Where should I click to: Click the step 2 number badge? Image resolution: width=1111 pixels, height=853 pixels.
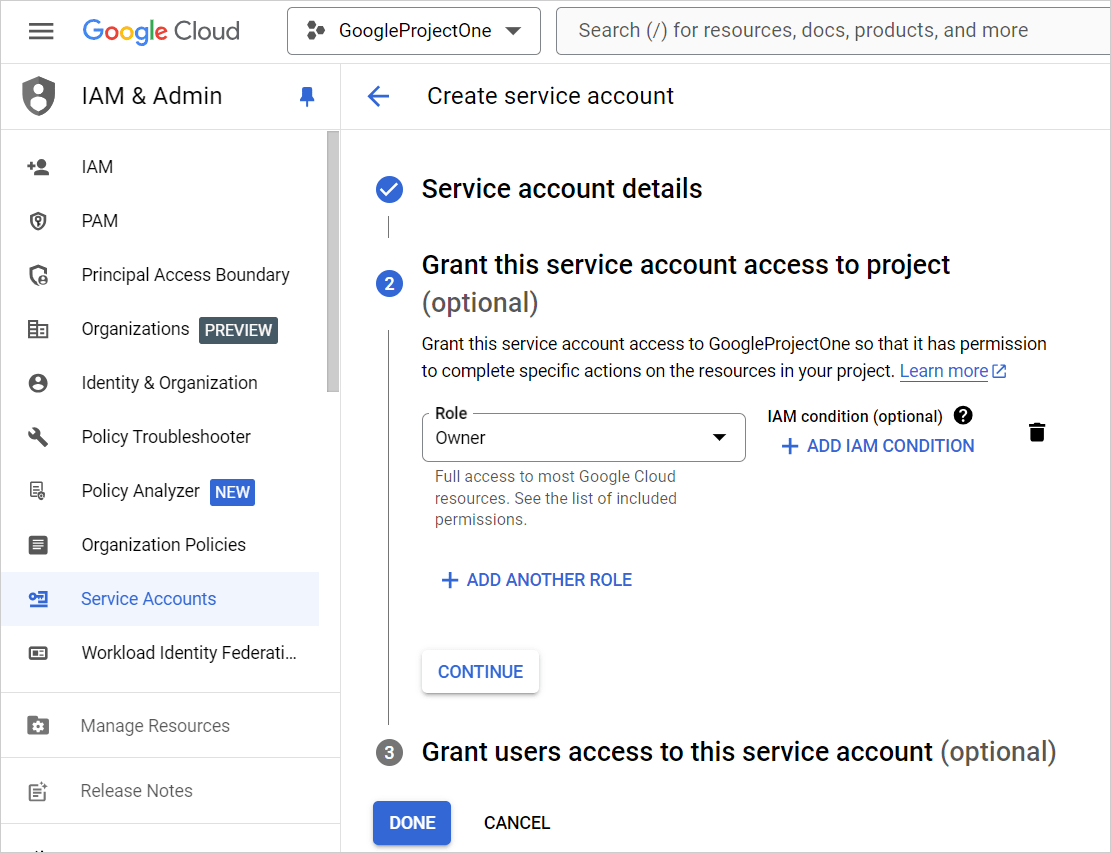coord(389,284)
